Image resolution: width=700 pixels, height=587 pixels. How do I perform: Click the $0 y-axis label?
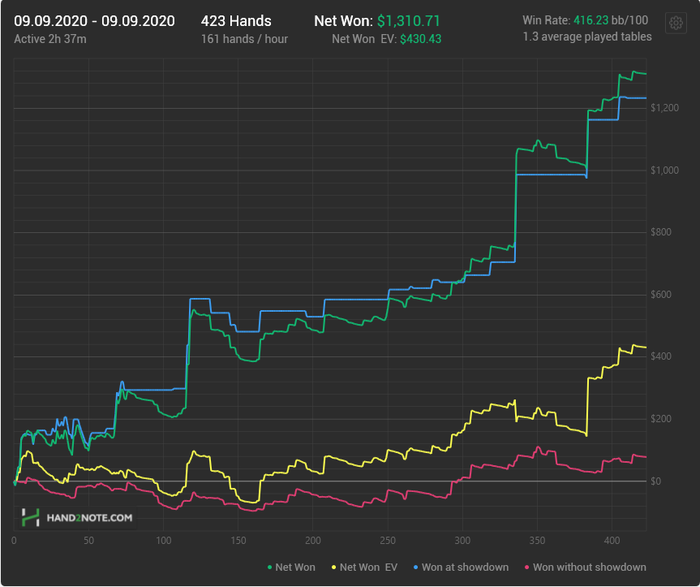(655, 481)
